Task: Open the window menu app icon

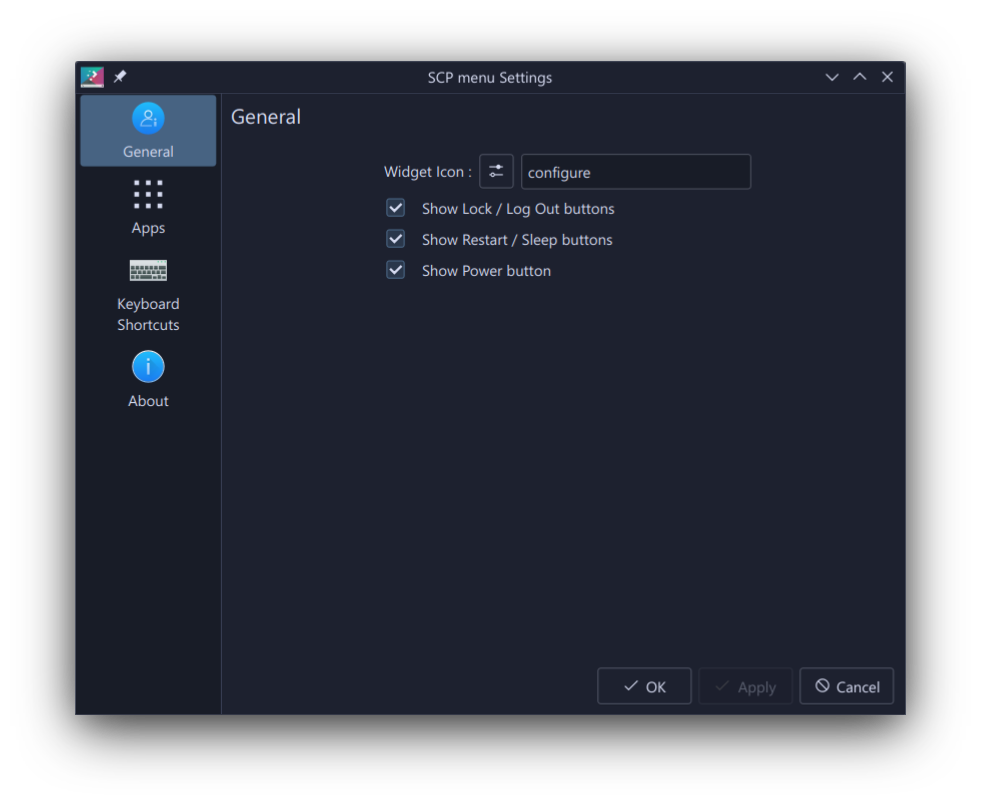Action: (92, 77)
